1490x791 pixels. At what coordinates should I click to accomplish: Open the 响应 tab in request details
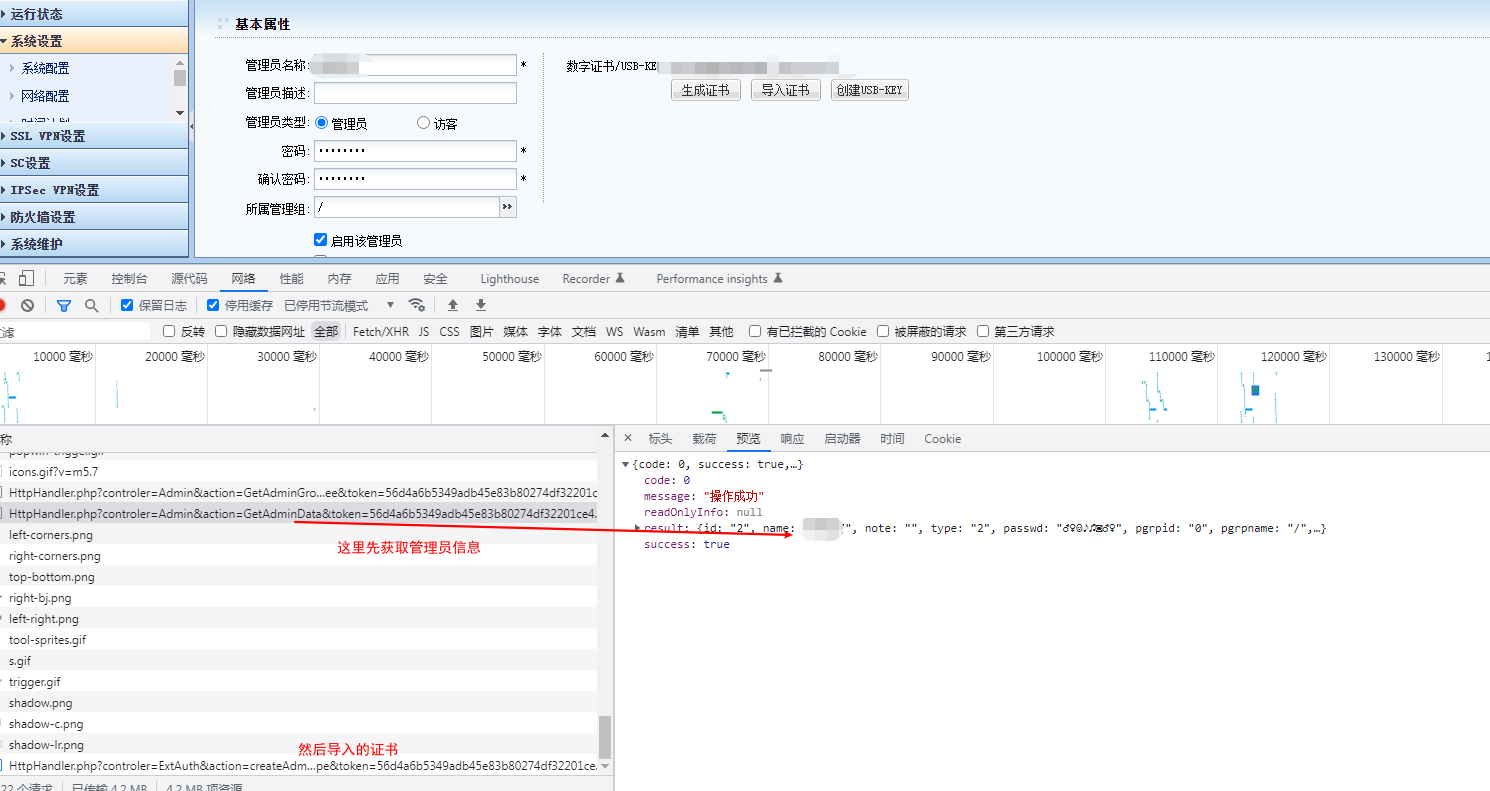792,438
